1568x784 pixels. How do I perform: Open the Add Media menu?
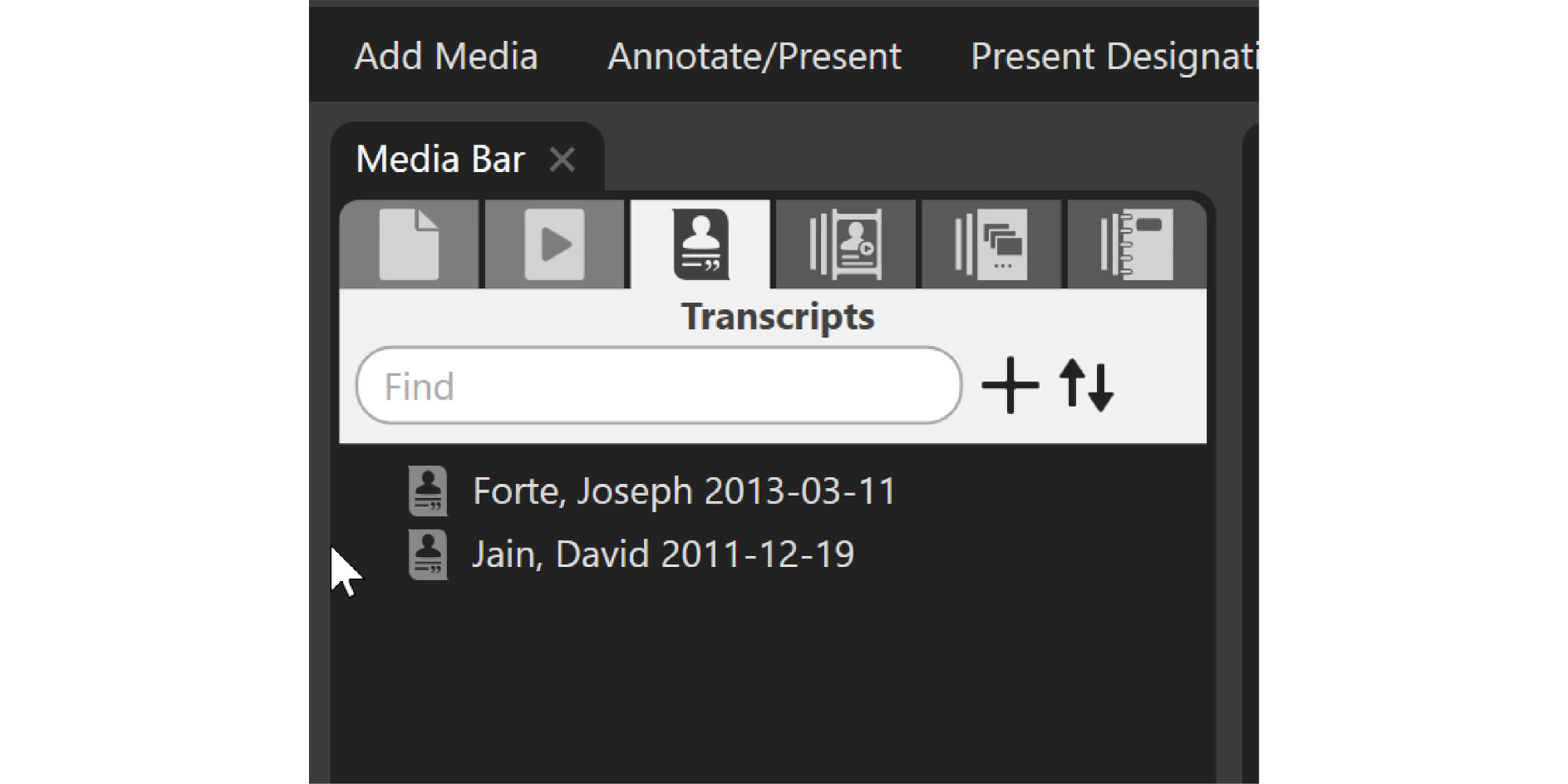(x=446, y=56)
